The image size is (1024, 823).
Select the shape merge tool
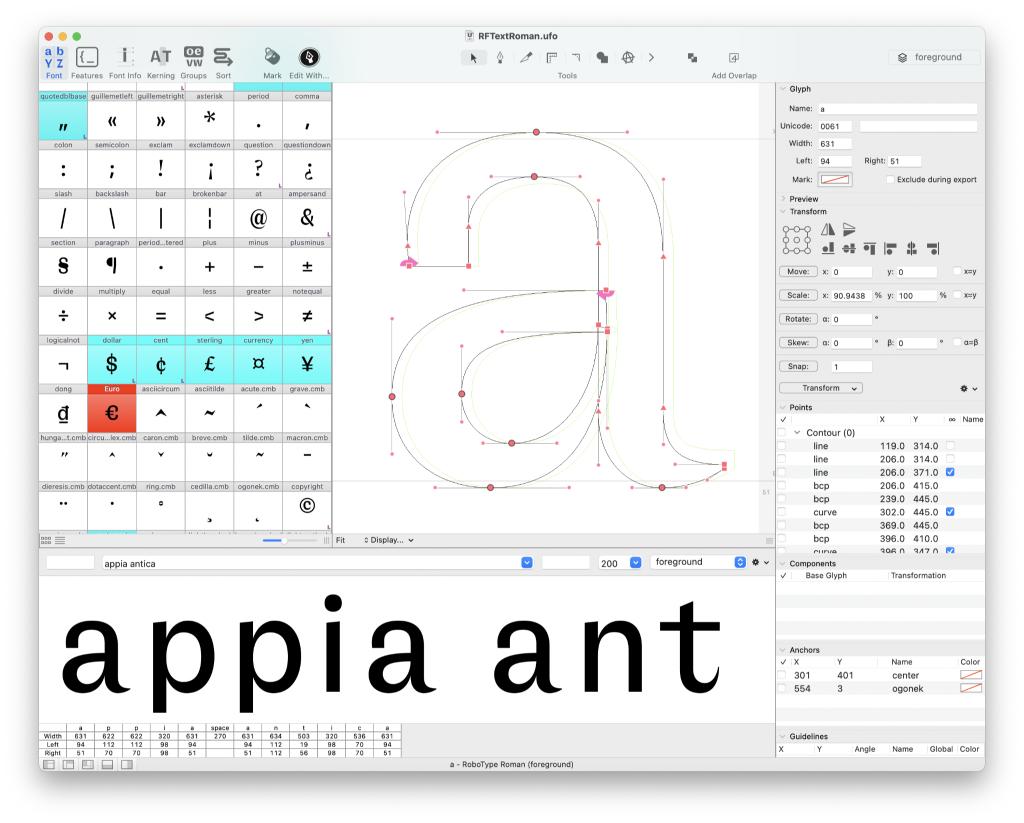[602, 57]
